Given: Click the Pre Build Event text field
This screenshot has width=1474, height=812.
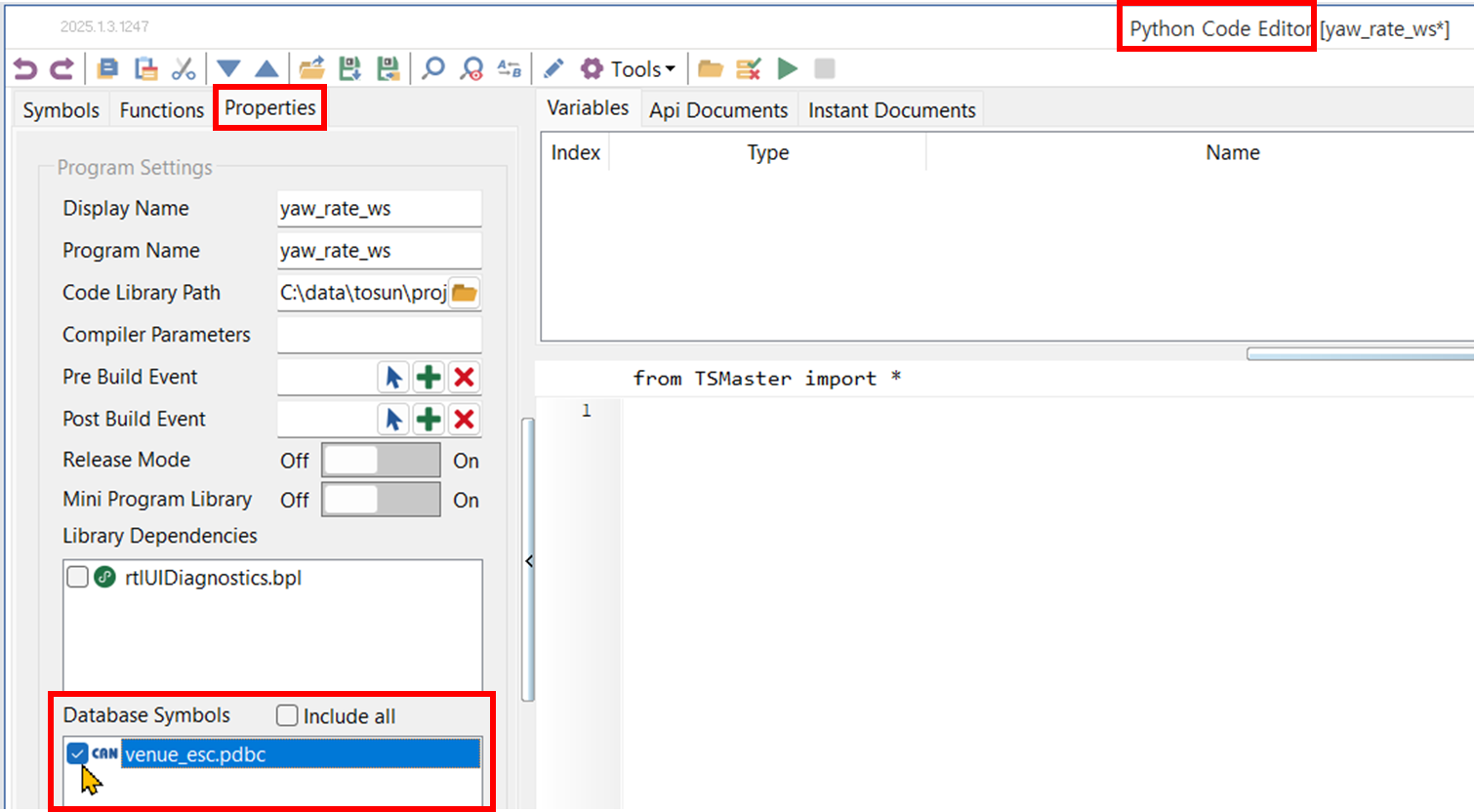Looking at the screenshot, I should [x=326, y=377].
